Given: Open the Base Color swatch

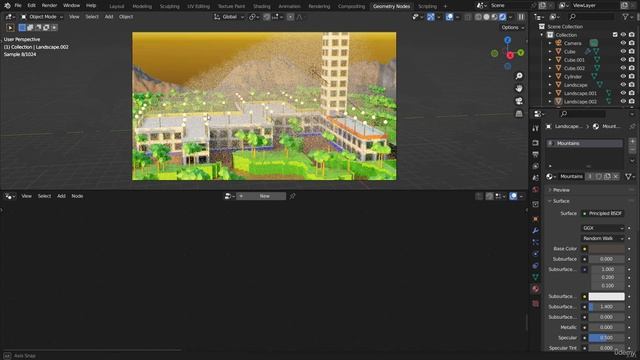Looking at the screenshot, I should coord(607,249).
